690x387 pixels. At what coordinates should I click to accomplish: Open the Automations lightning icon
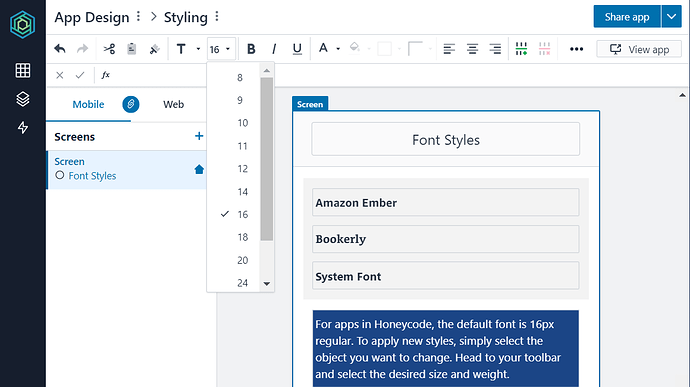pos(23,128)
